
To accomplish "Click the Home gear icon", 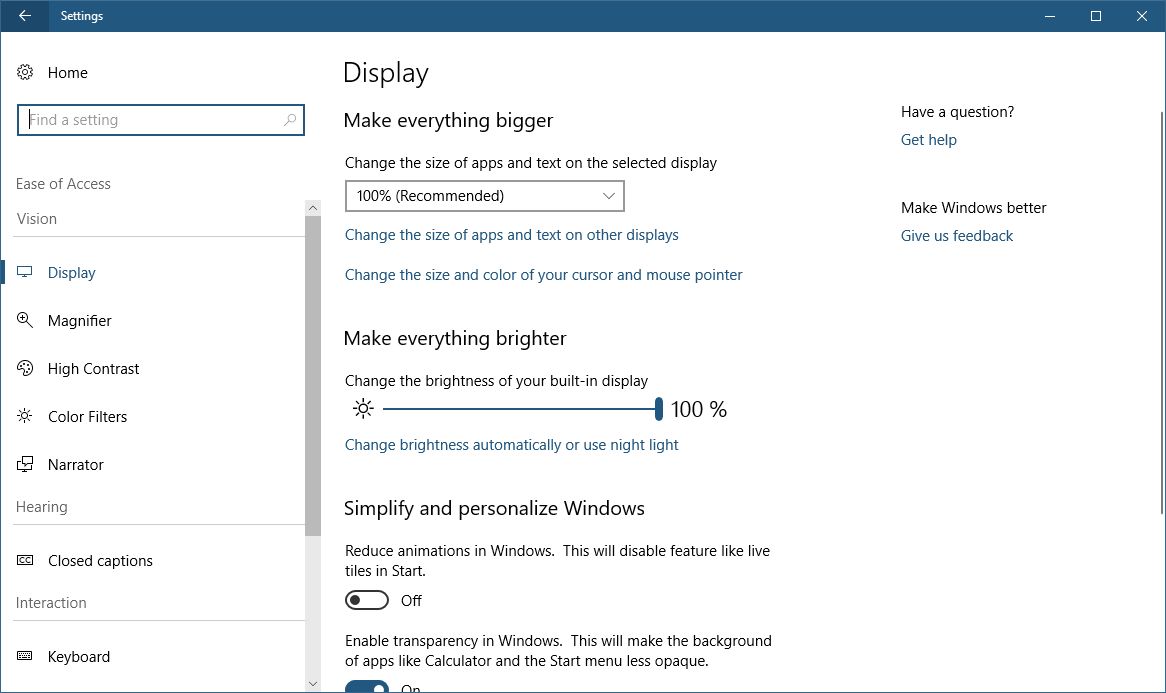I will tap(25, 72).
